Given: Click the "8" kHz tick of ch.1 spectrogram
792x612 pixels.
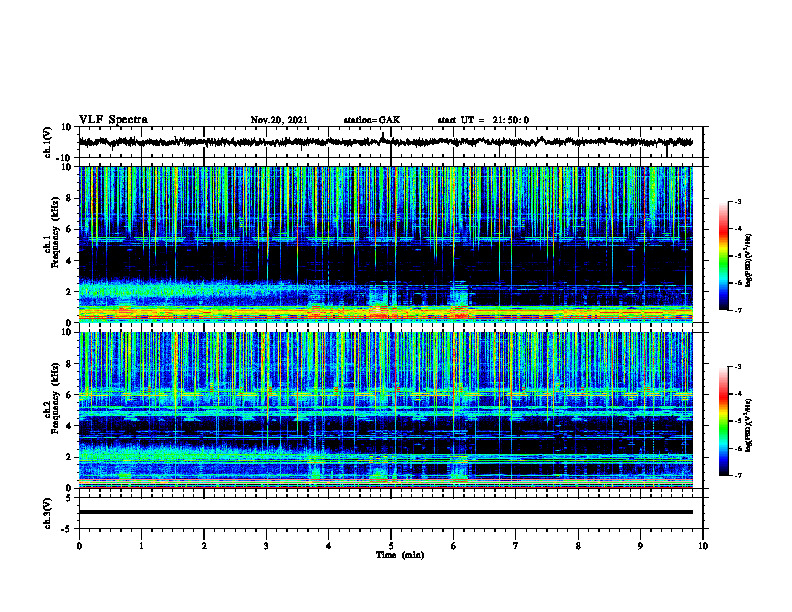Looking at the screenshot, I should pos(69,198).
